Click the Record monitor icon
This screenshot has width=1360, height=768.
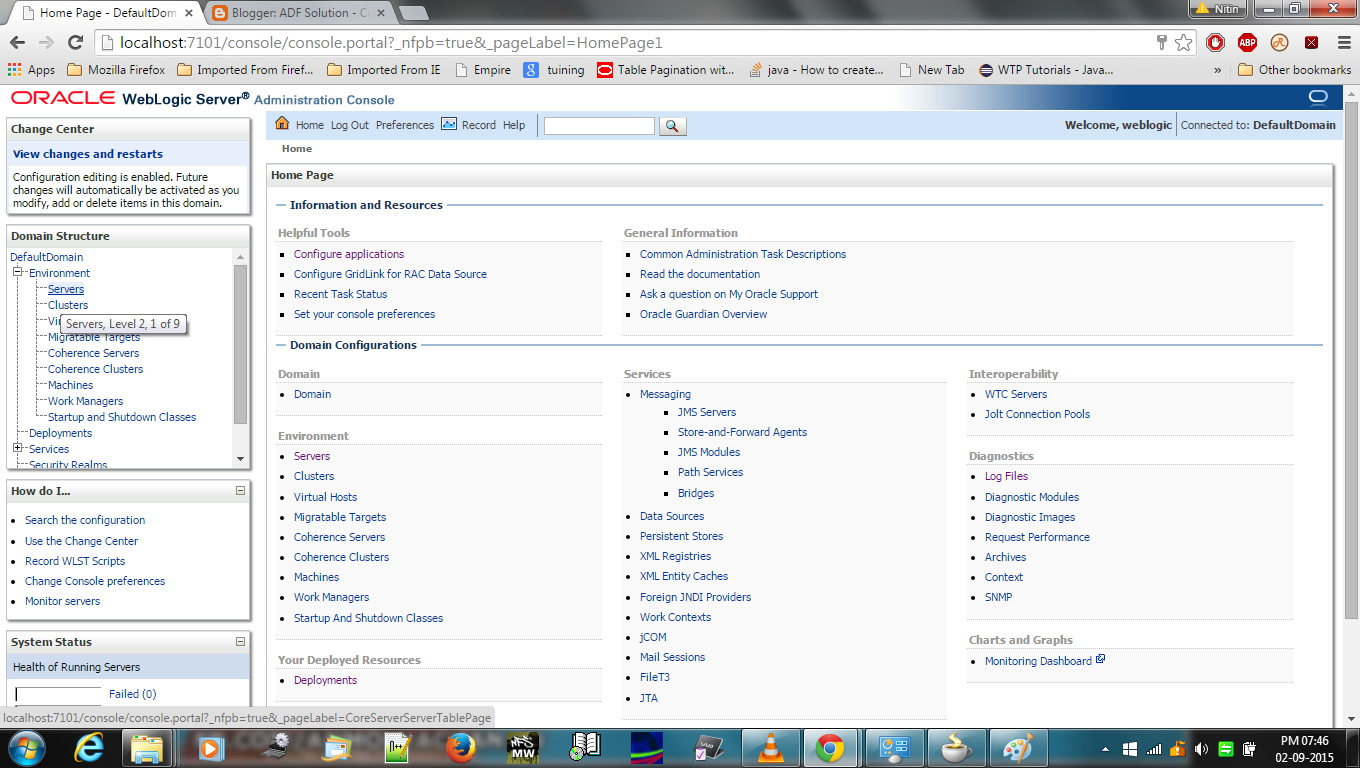(x=449, y=124)
